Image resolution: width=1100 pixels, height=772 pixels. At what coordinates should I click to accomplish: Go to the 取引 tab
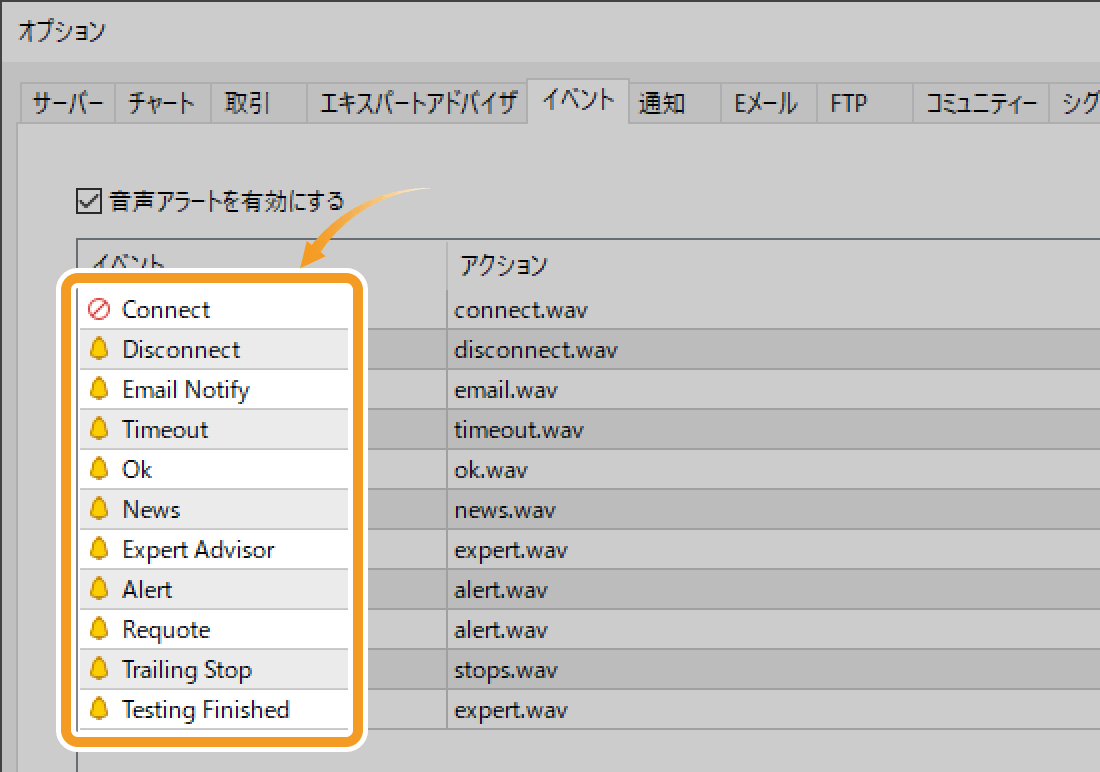pos(247,103)
